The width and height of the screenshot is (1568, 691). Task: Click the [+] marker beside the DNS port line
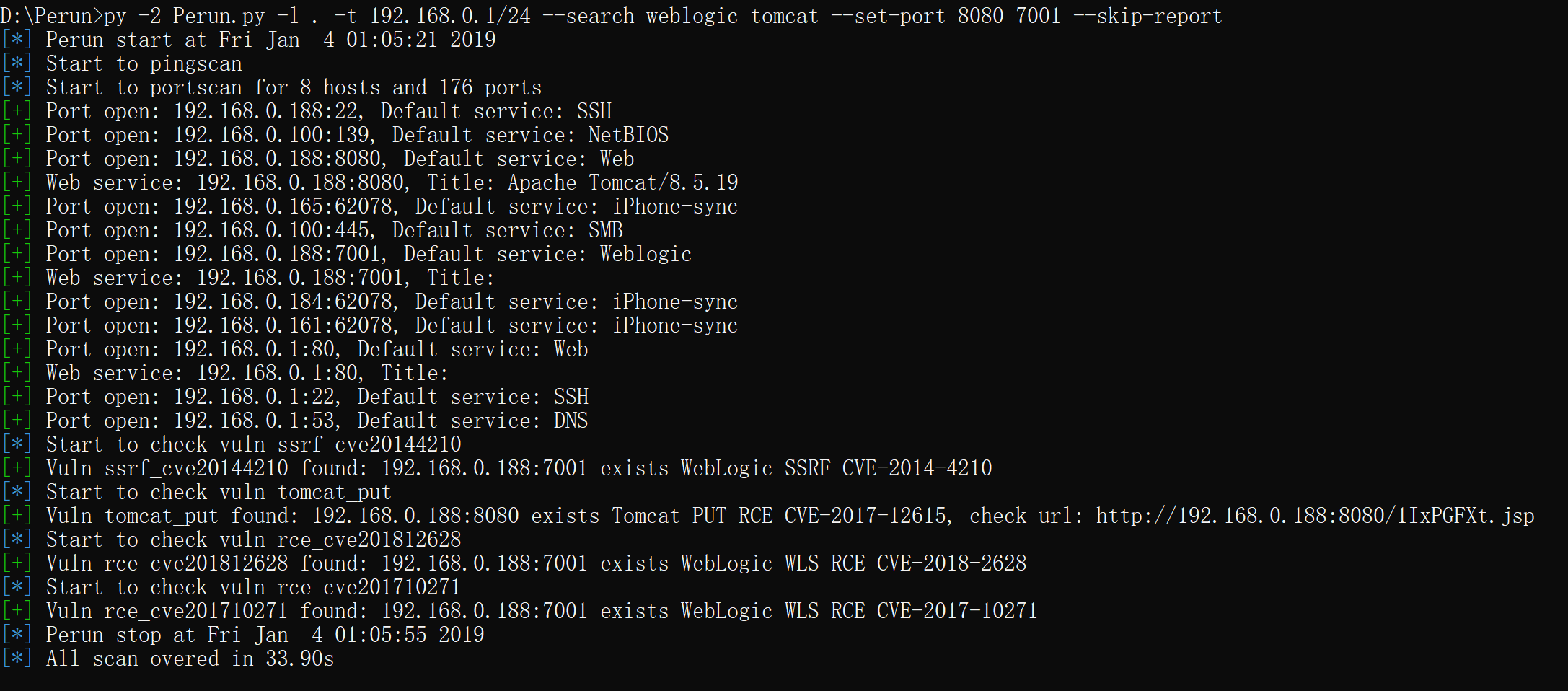[17, 421]
